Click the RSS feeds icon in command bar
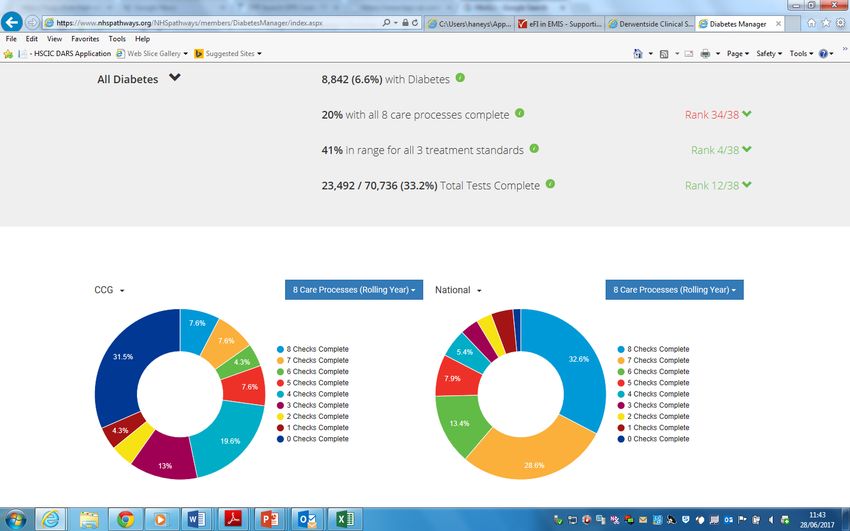 coord(664,54)
